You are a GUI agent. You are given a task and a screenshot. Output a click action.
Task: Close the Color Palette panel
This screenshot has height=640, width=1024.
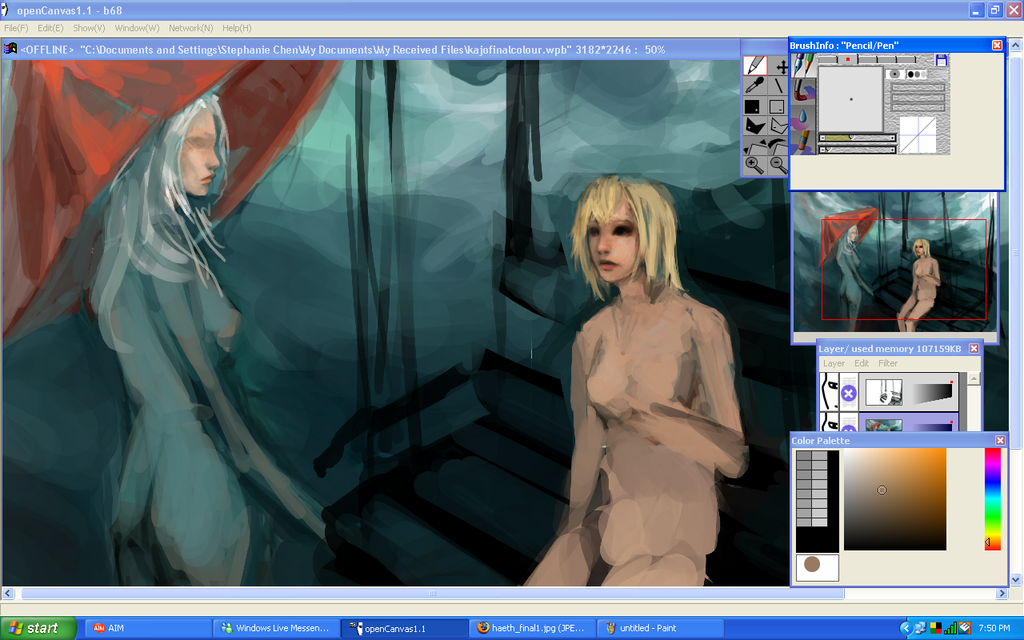[x=1000, y=441]
